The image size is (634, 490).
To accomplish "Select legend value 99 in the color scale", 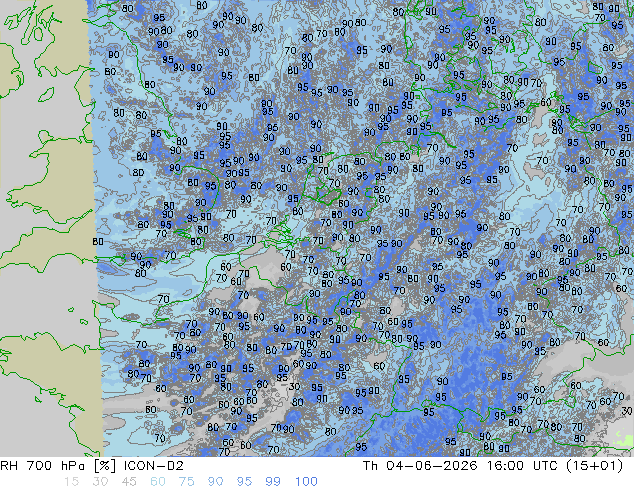I will pyautogui.click(x=273, y=482).
